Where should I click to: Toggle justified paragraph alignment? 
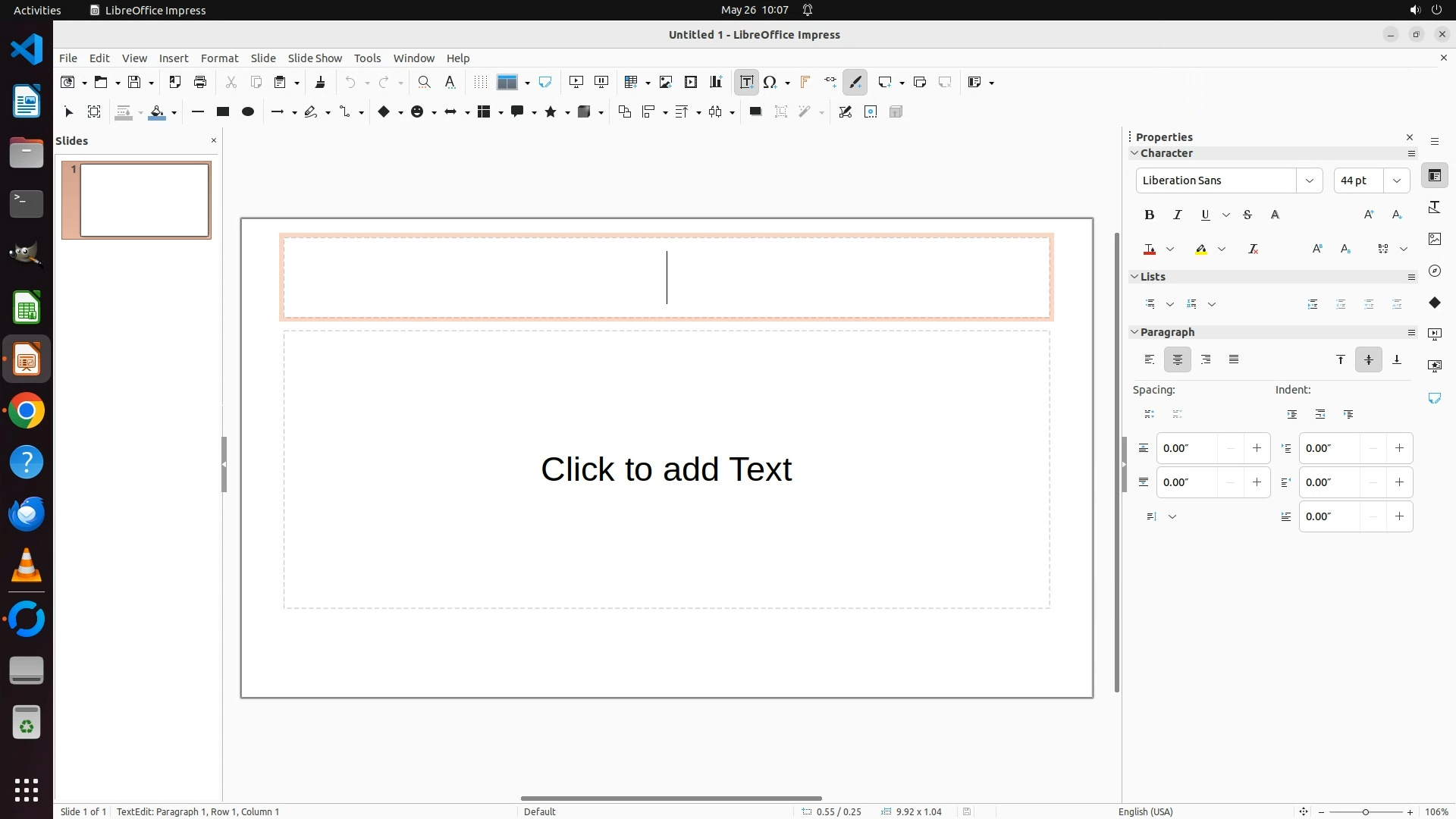[1234, 359]
